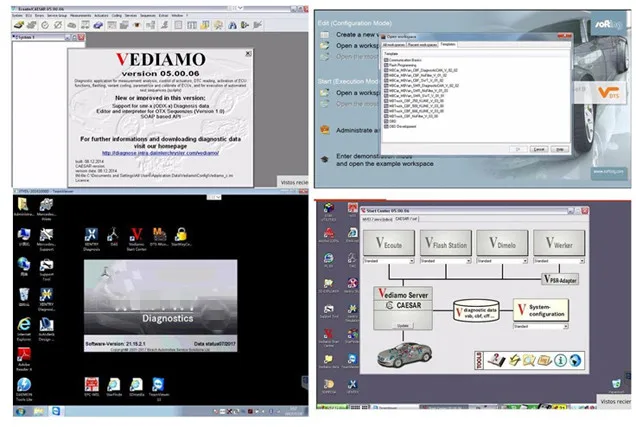Open the Internet Explorer desktop shortcut
The image size is (636, 427).
pyautogui.click(x=24, y=329)
